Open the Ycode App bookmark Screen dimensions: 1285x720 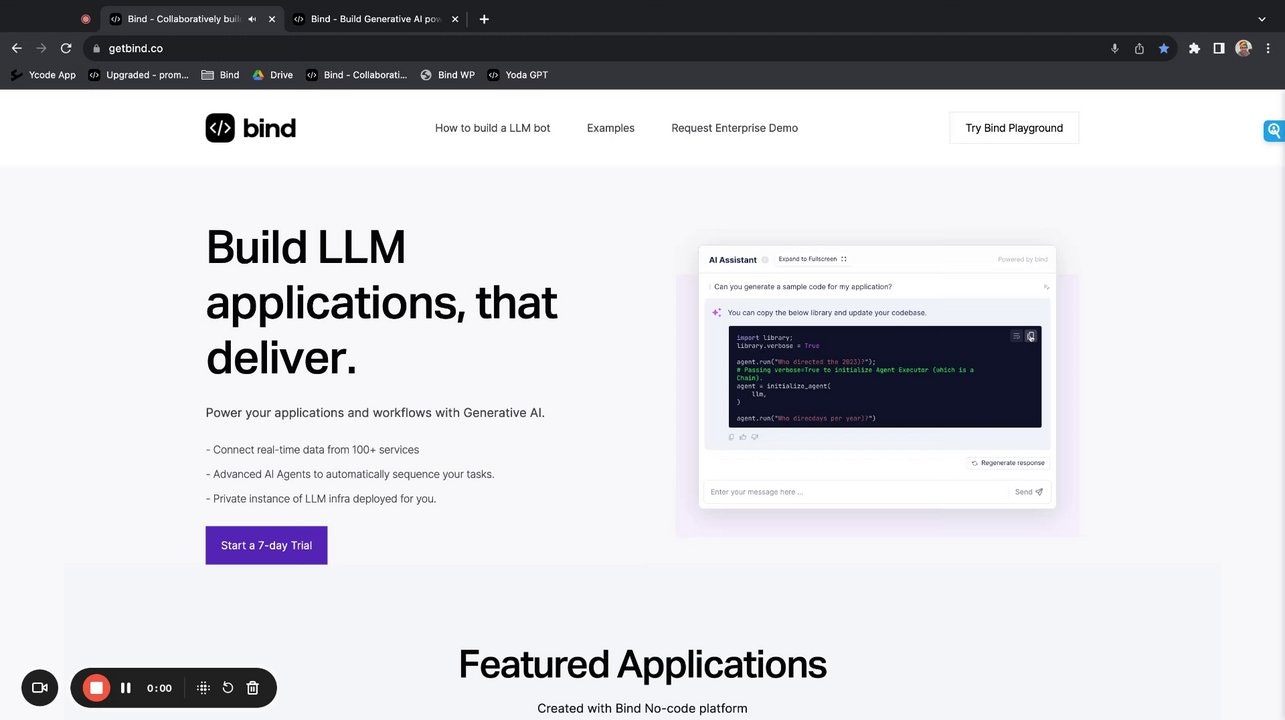click(43, 75)
